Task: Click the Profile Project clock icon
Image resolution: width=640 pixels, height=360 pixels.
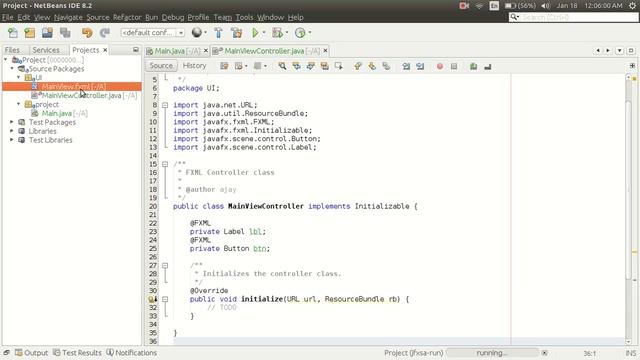Action: click(x=300, y=33)
